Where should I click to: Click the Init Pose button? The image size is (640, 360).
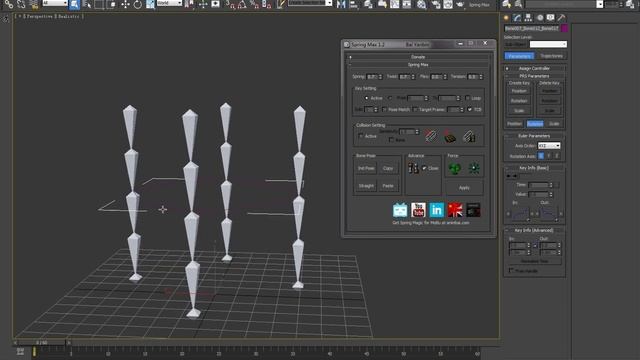pos(366,168)
